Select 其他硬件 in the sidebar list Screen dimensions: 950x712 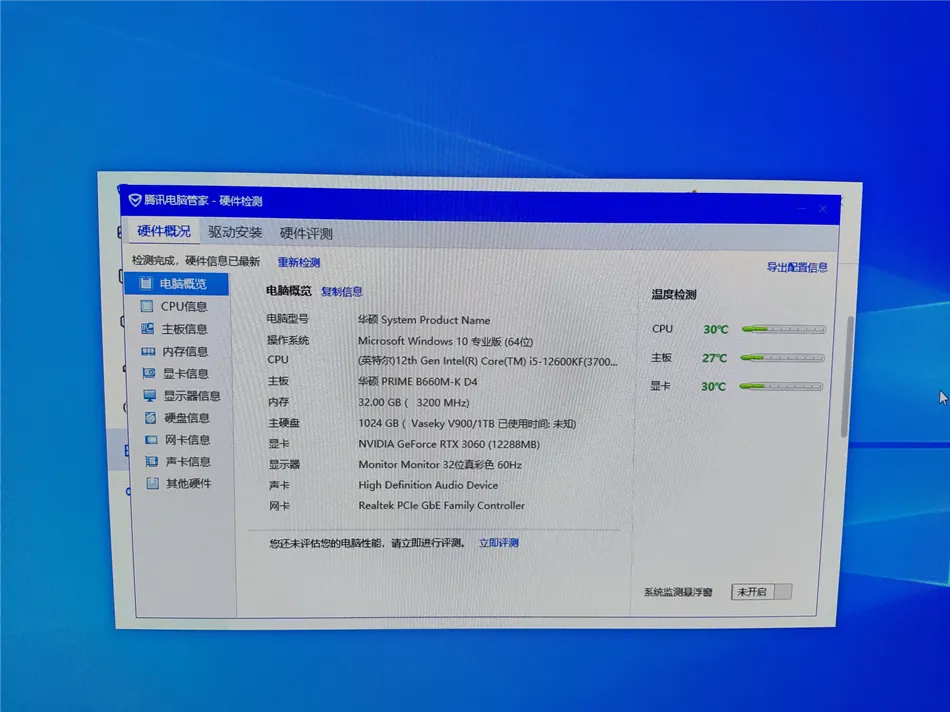(188, 484)
